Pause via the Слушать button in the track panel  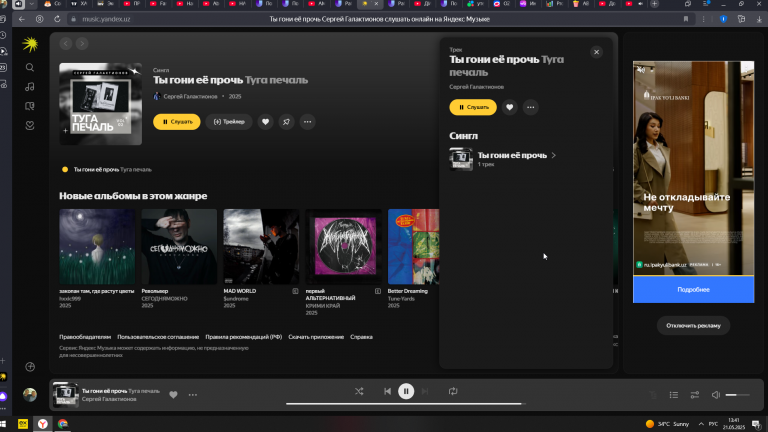tap(473, 107)
